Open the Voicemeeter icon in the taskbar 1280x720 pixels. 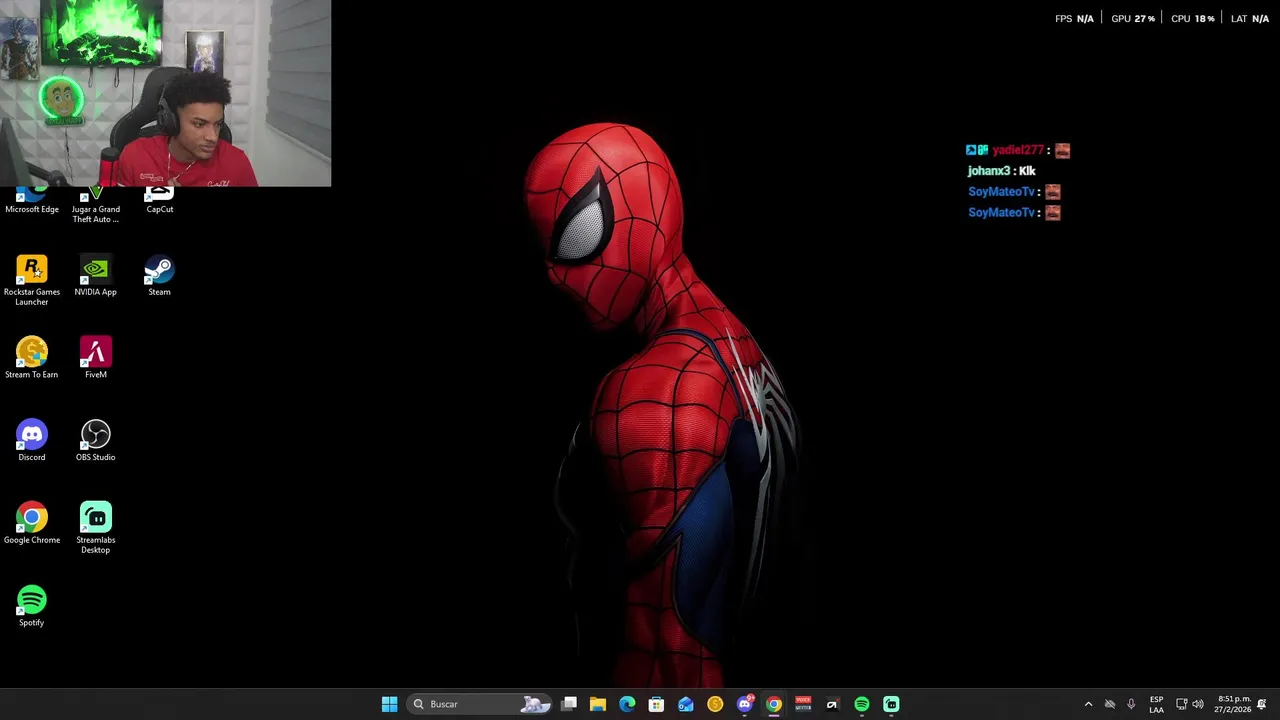[x=803, y=704]
